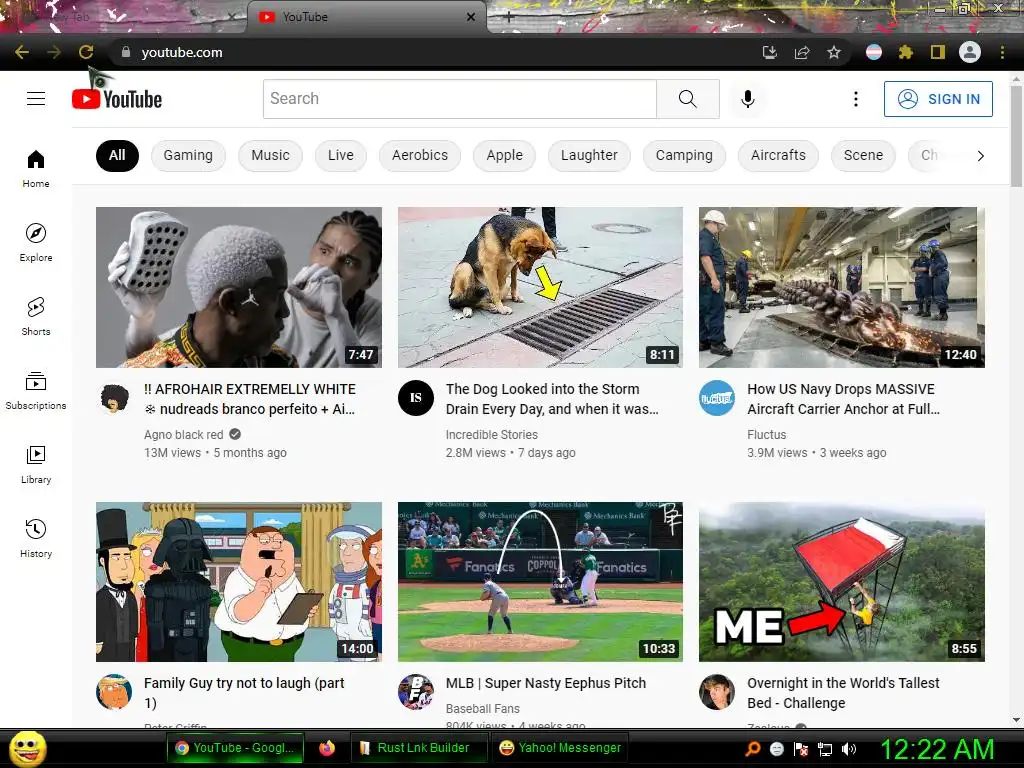The height and width of the screenshot is (768, 1024).
Task: Open the dog storm drain video thumbnail
Action: pos(540,287)
